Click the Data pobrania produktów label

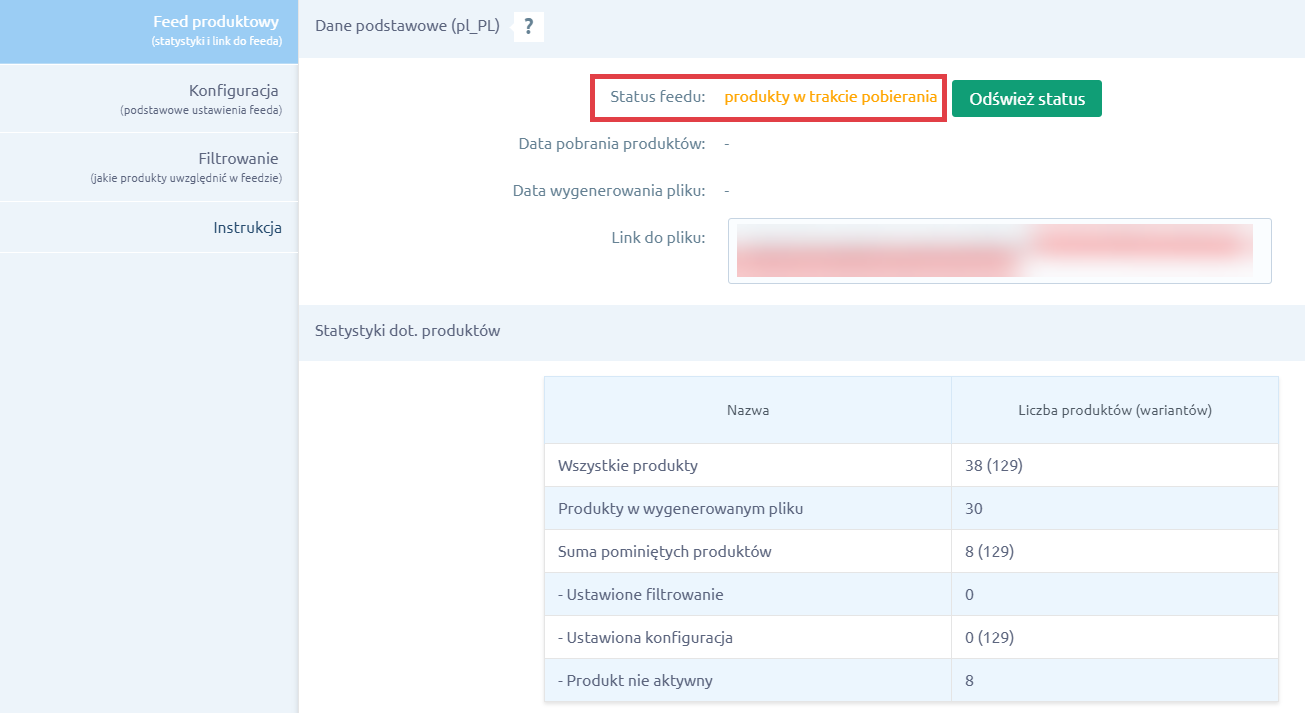[613, 143]
